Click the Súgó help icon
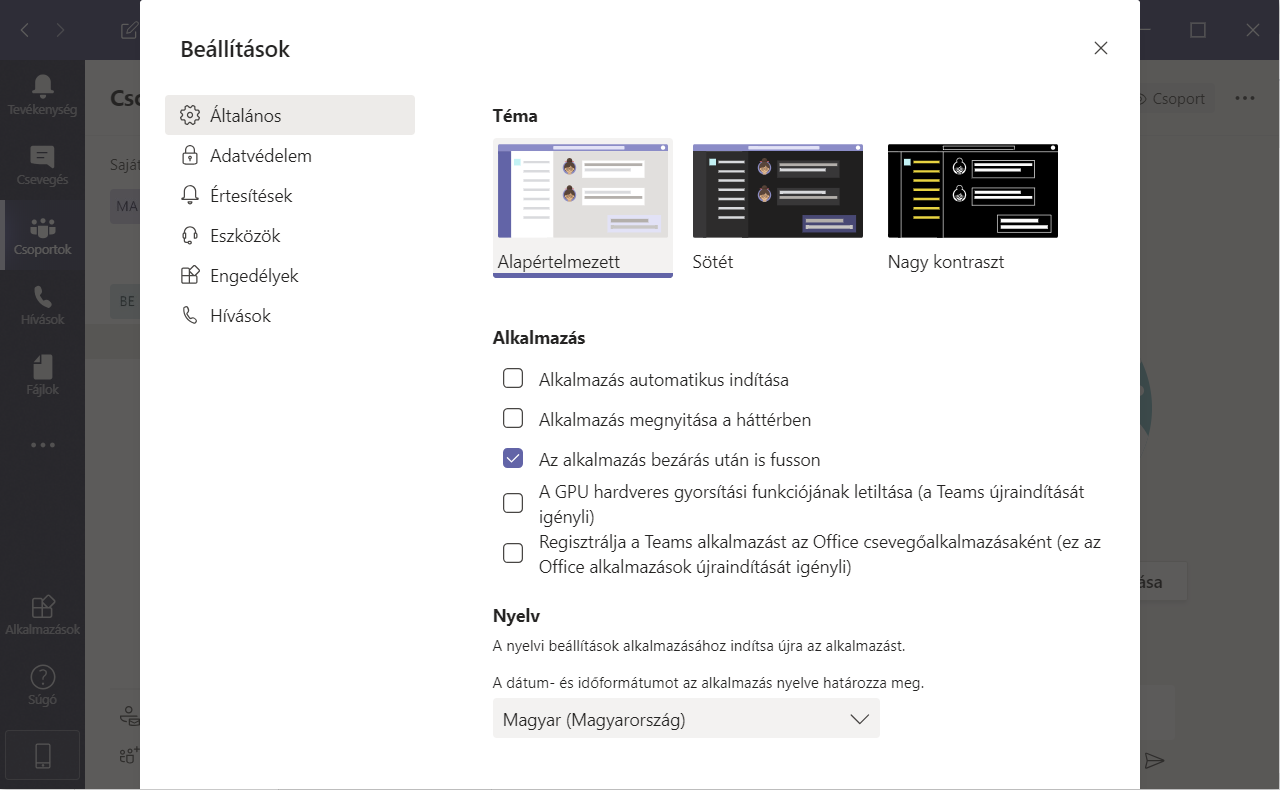Screen dimensions: 1280x790 click(42, 677)
